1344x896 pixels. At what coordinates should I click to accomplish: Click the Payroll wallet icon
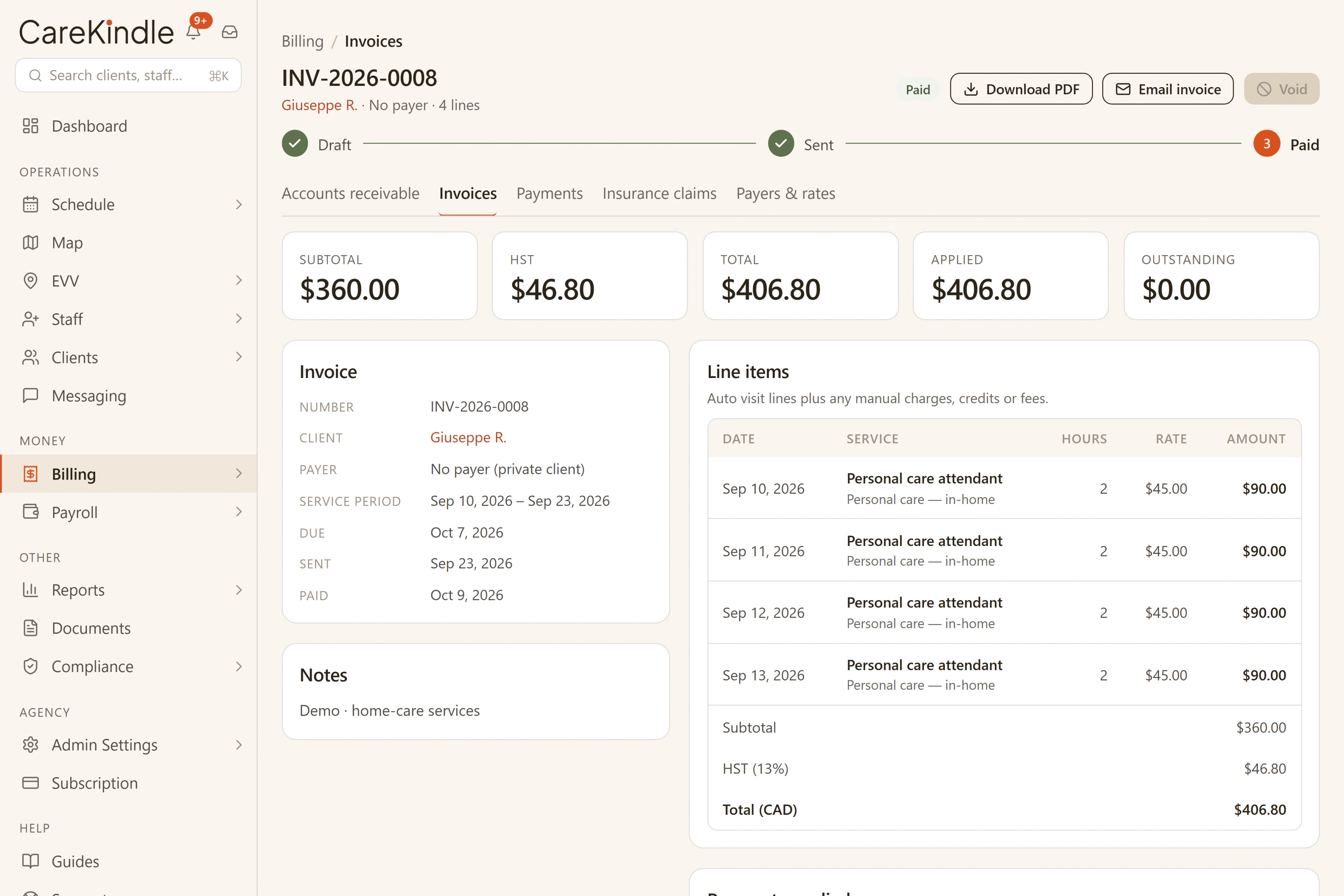coord(30,511)
